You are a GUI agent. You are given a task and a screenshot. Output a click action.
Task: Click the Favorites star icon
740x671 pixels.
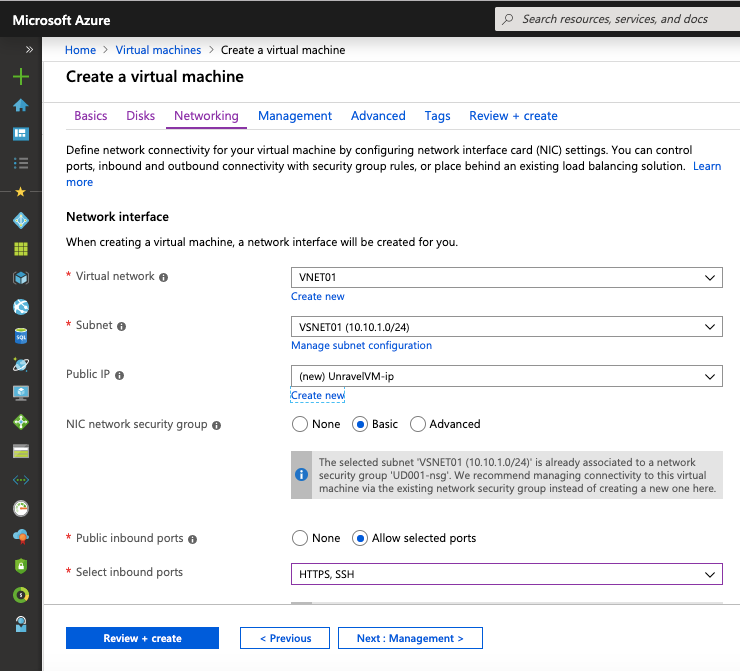tap(21, 192)
